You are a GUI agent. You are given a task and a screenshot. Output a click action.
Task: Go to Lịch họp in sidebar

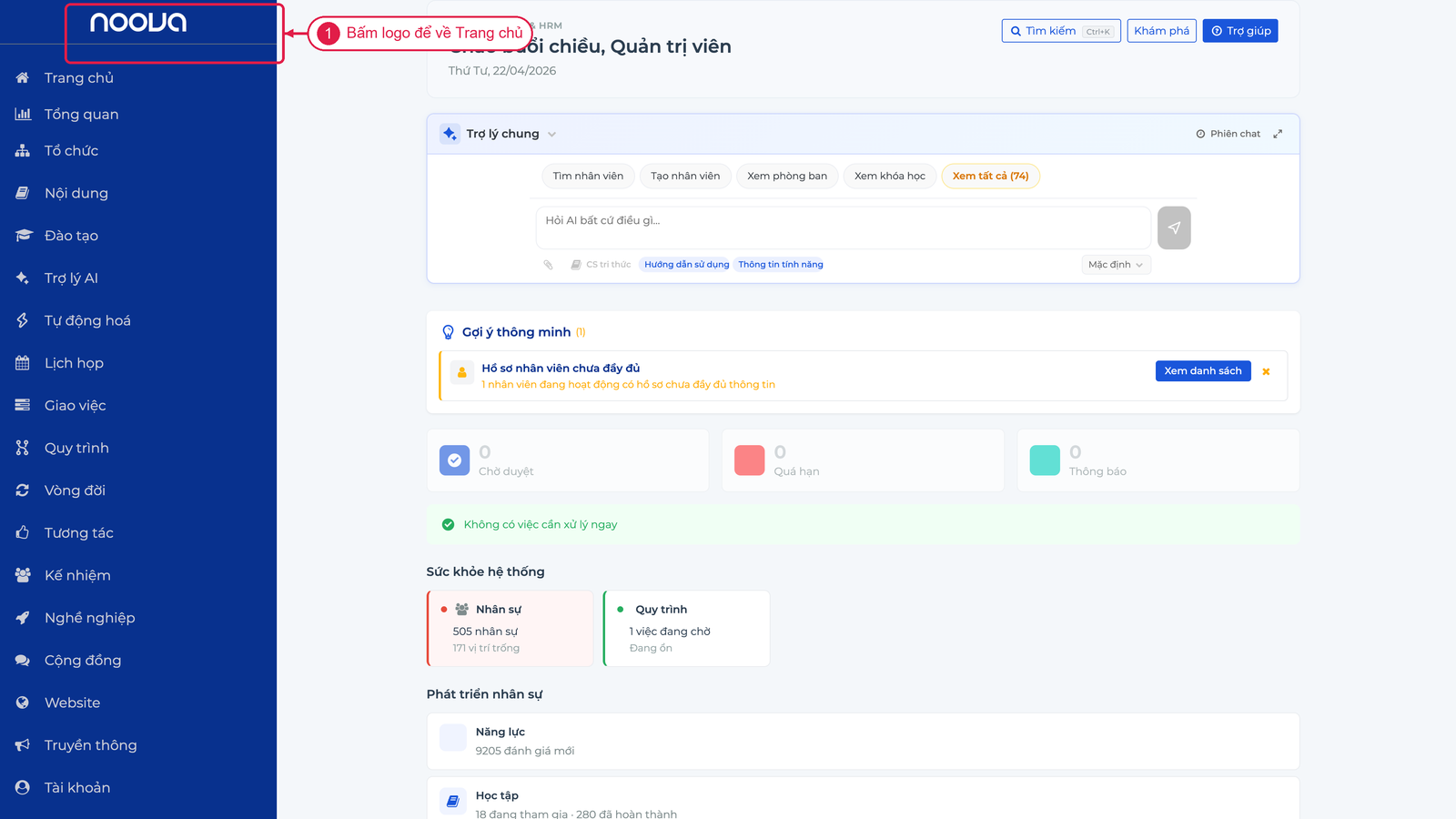click(73, 363)
